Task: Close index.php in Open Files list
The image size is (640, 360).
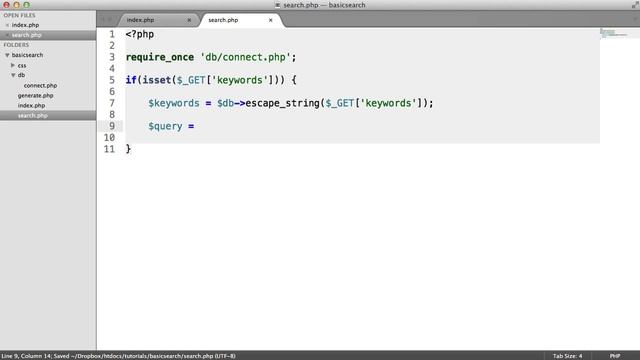Action: point(7,25)
